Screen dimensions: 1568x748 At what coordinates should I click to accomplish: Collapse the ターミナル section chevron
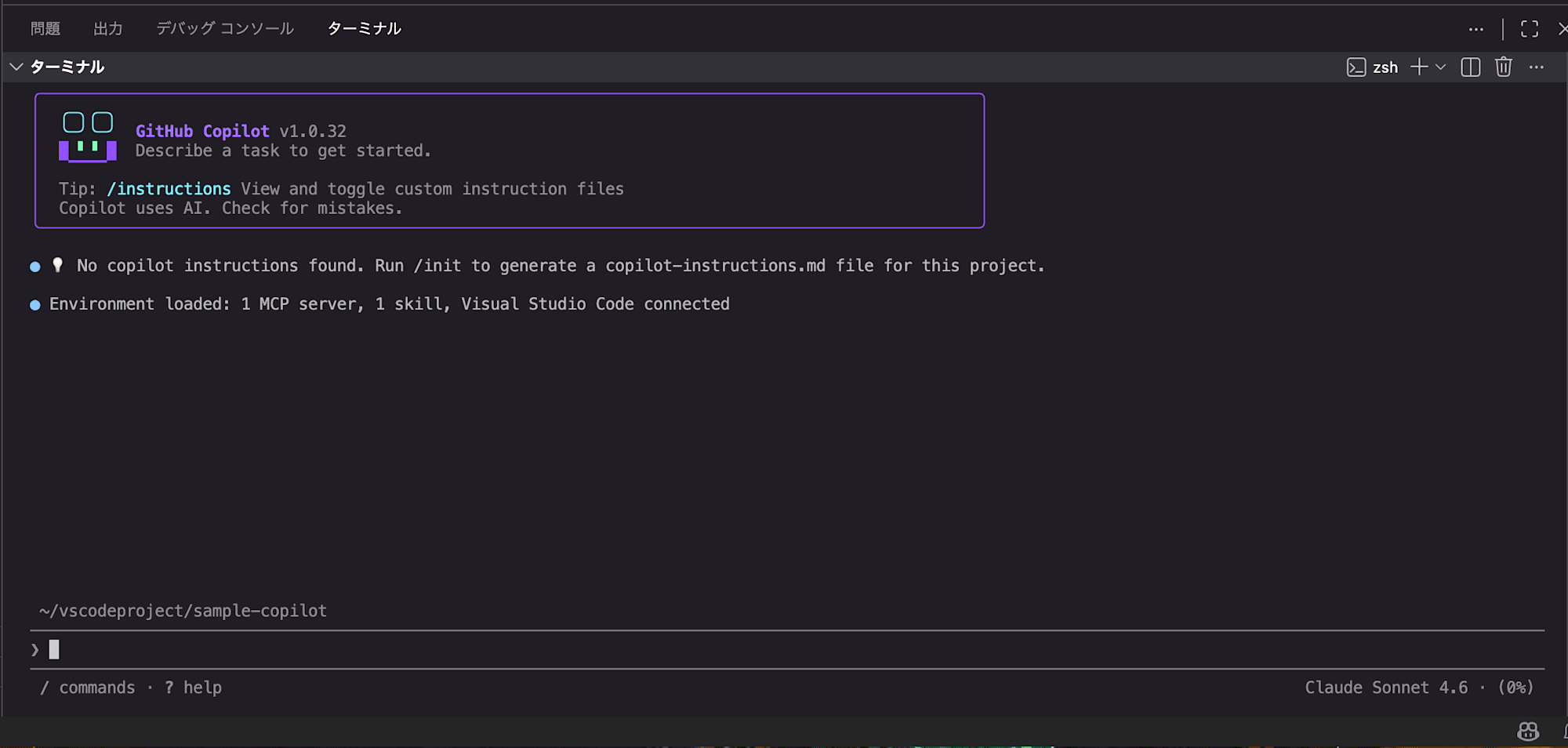tap(16, 67)
